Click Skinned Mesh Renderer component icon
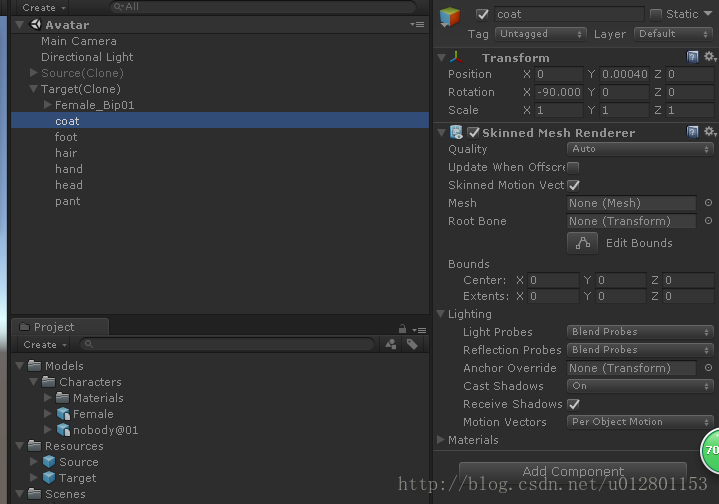719x504 pixels. (456, 133)
